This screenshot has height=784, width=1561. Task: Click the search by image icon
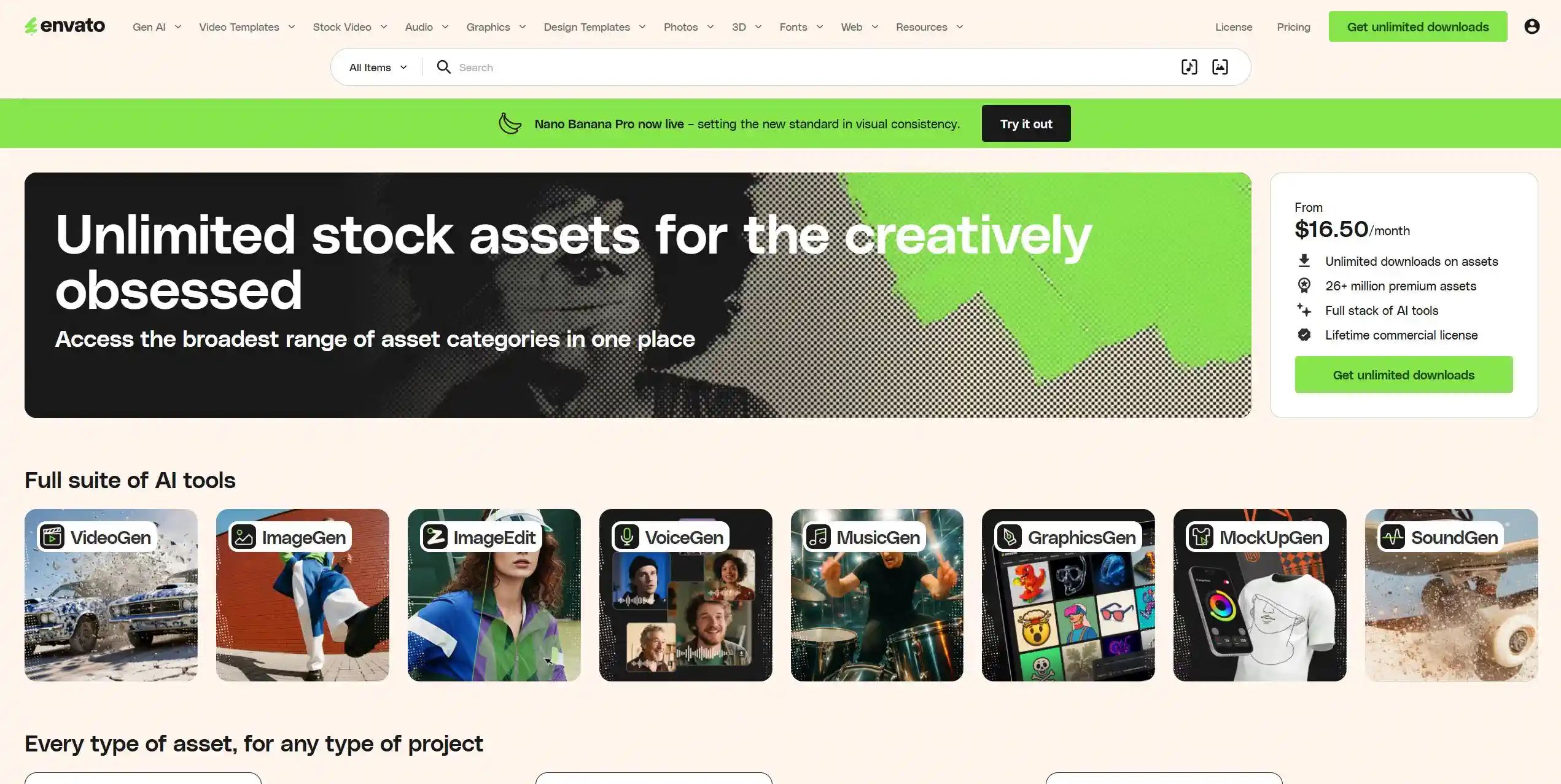(1220, 67)
